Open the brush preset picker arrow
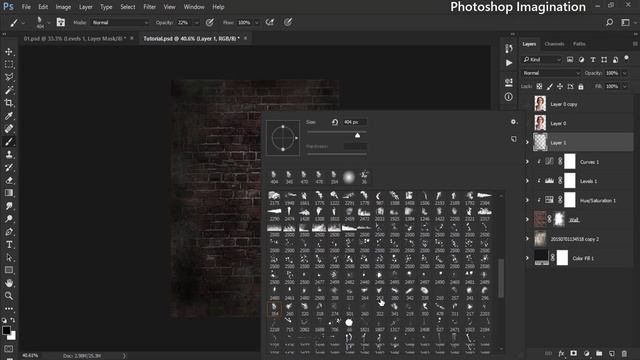Viewport: 640px width, 360px height. (x=49, y=22)
